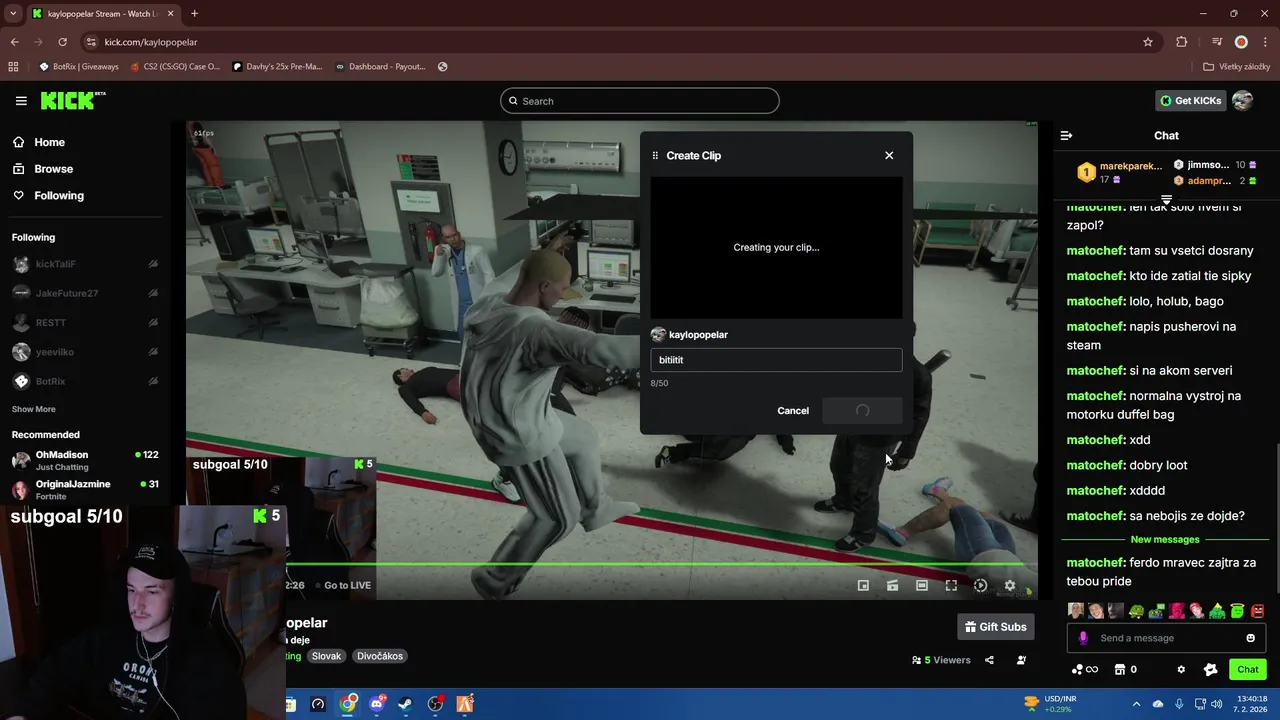Click the channel points infinity icon
Image resolution: width=1280 pixels, height=720 pixels.
pyautogui.click(x=1085, y=670)
